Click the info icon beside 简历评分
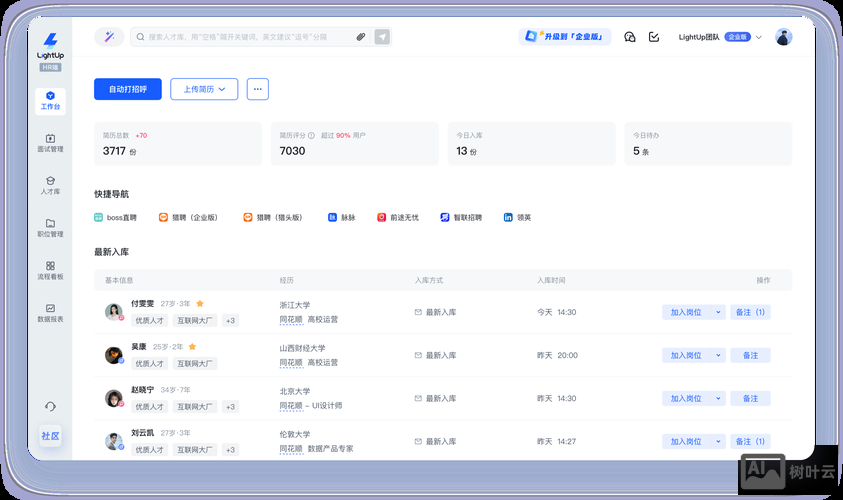Screen dimensions: 843x500 click(x=311, y=135)
